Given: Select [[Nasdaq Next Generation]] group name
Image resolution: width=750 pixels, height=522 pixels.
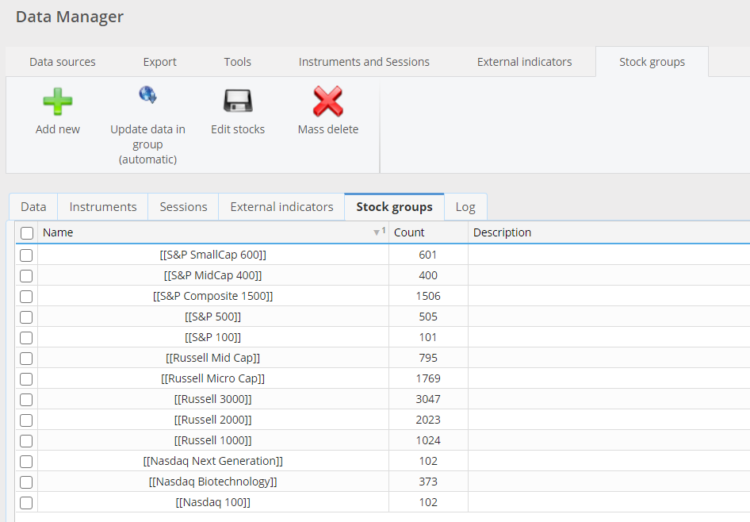Looking at the screenshot, I should (x=213, y=461).
